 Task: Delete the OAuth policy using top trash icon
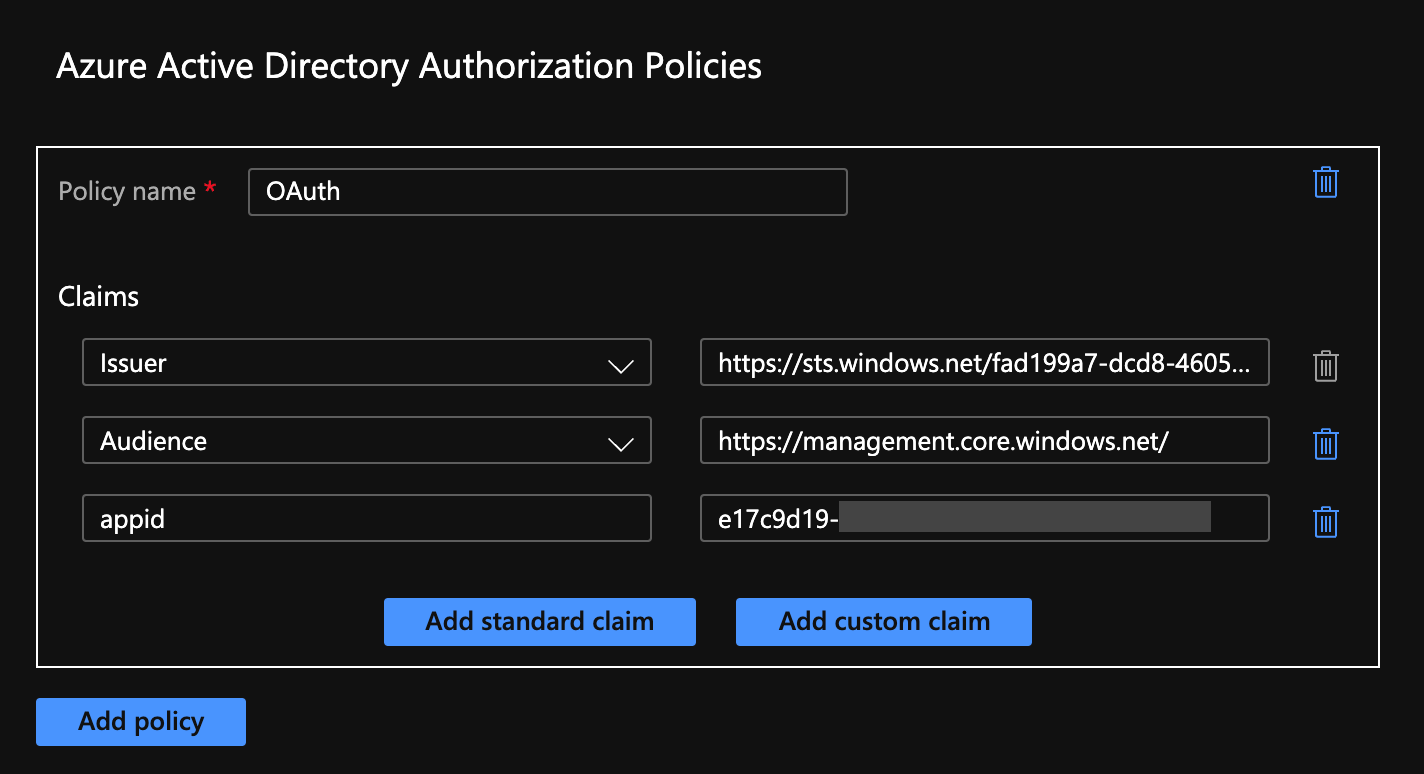click(1325, 183)
